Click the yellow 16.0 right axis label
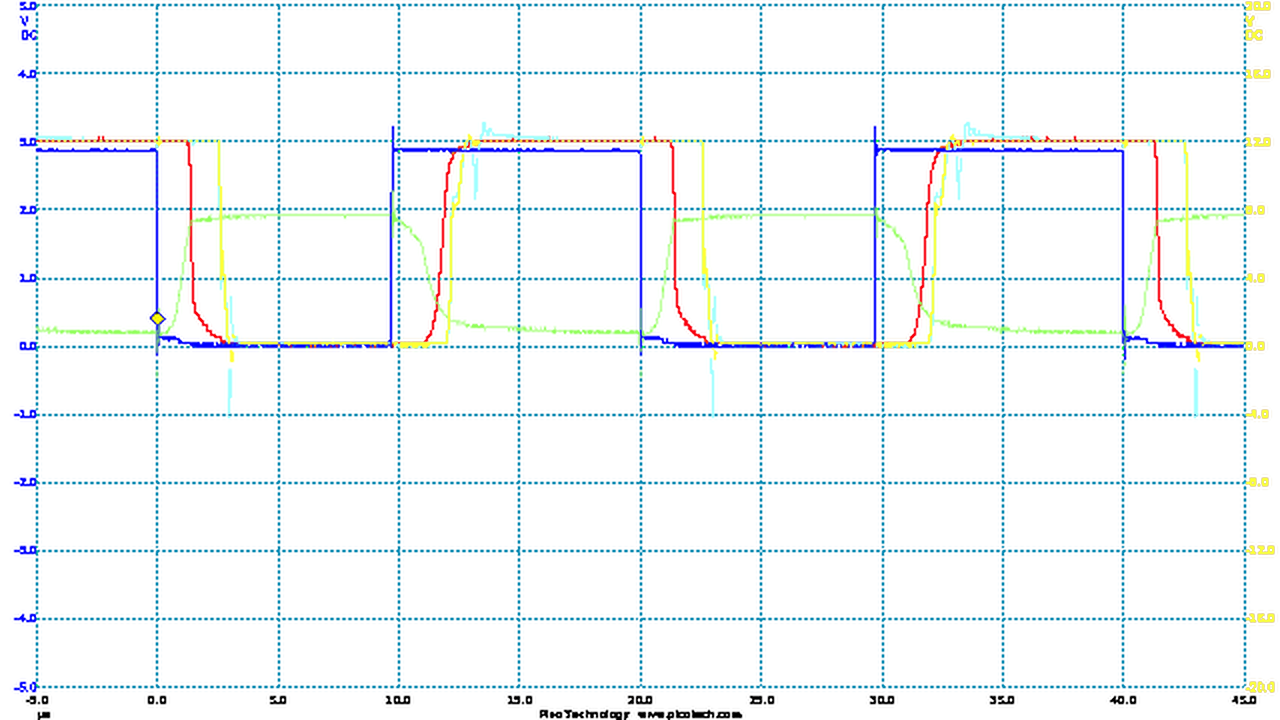This screenshot has height=720, width=1280. [1257, 74]
